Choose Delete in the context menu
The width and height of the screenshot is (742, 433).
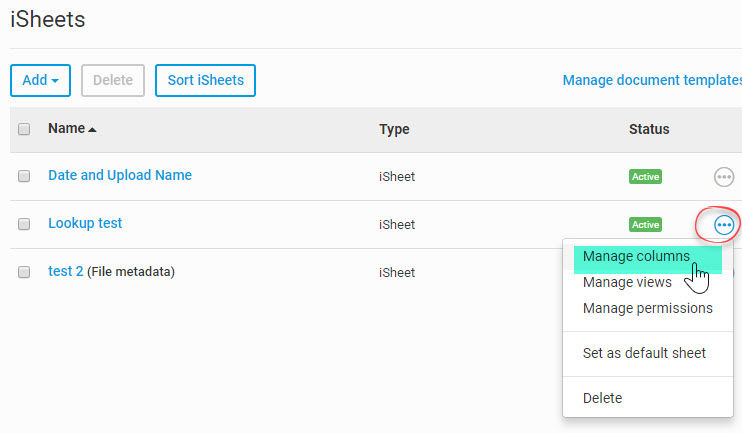pos(602,398)
